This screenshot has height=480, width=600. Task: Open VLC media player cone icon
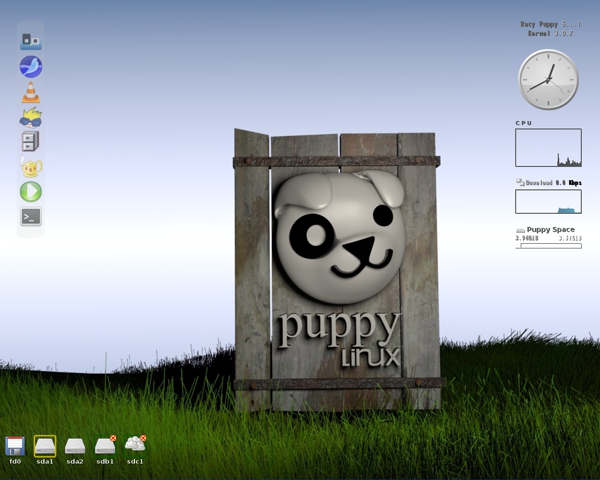point(31,92)
